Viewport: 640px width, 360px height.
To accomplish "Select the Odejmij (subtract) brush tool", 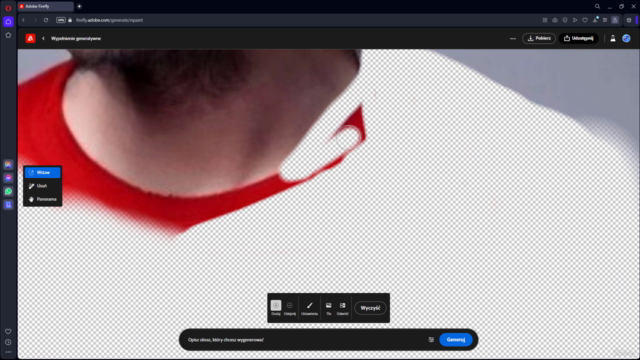I will click(x=290, y=308).
